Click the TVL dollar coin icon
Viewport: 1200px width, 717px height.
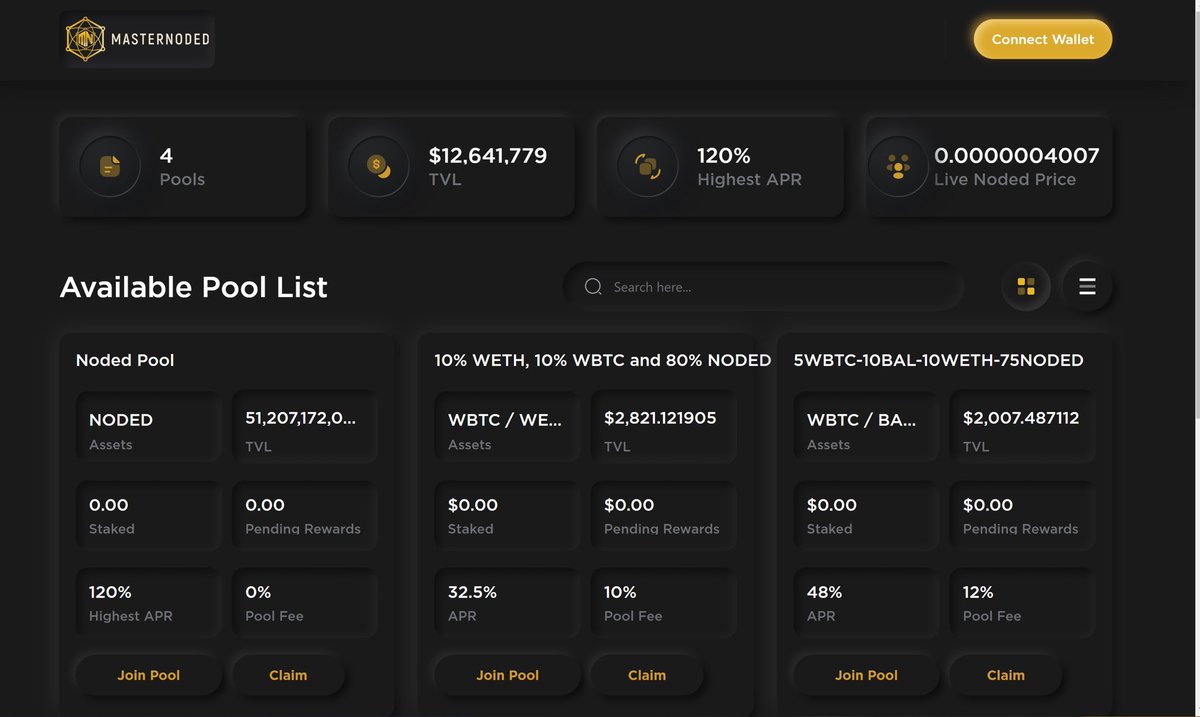378,166
